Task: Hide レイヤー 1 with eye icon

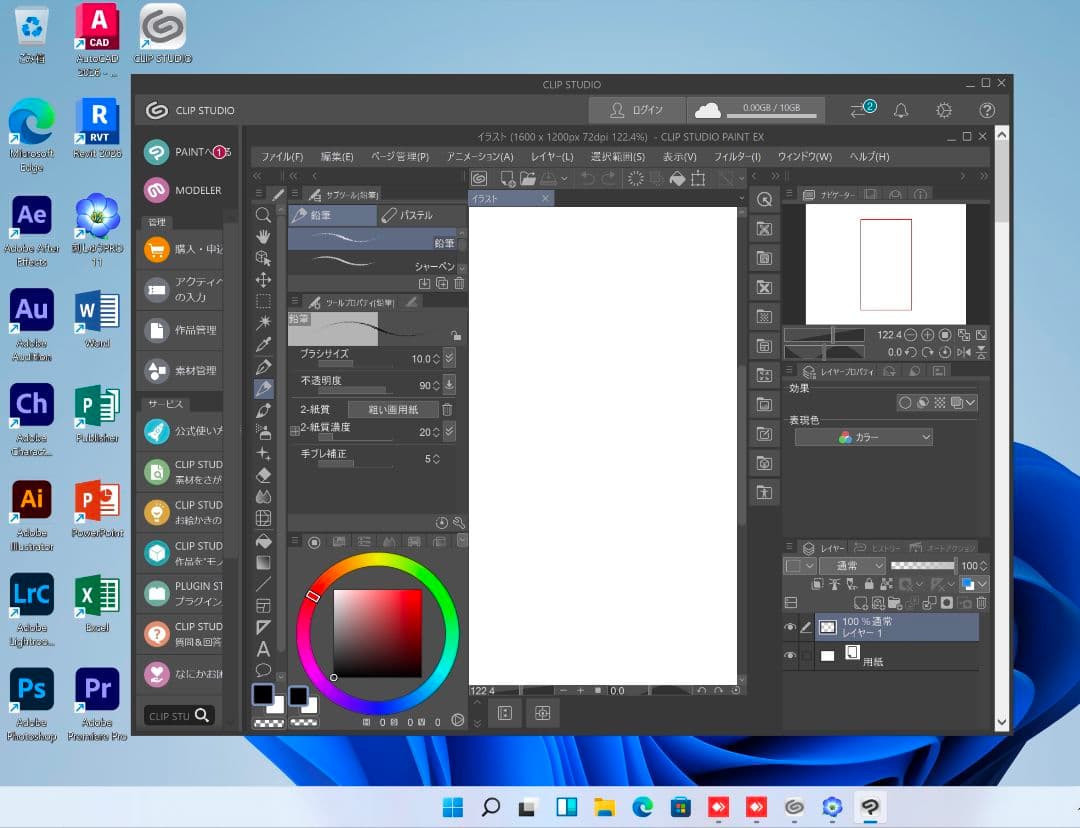Action: (790, 627)
